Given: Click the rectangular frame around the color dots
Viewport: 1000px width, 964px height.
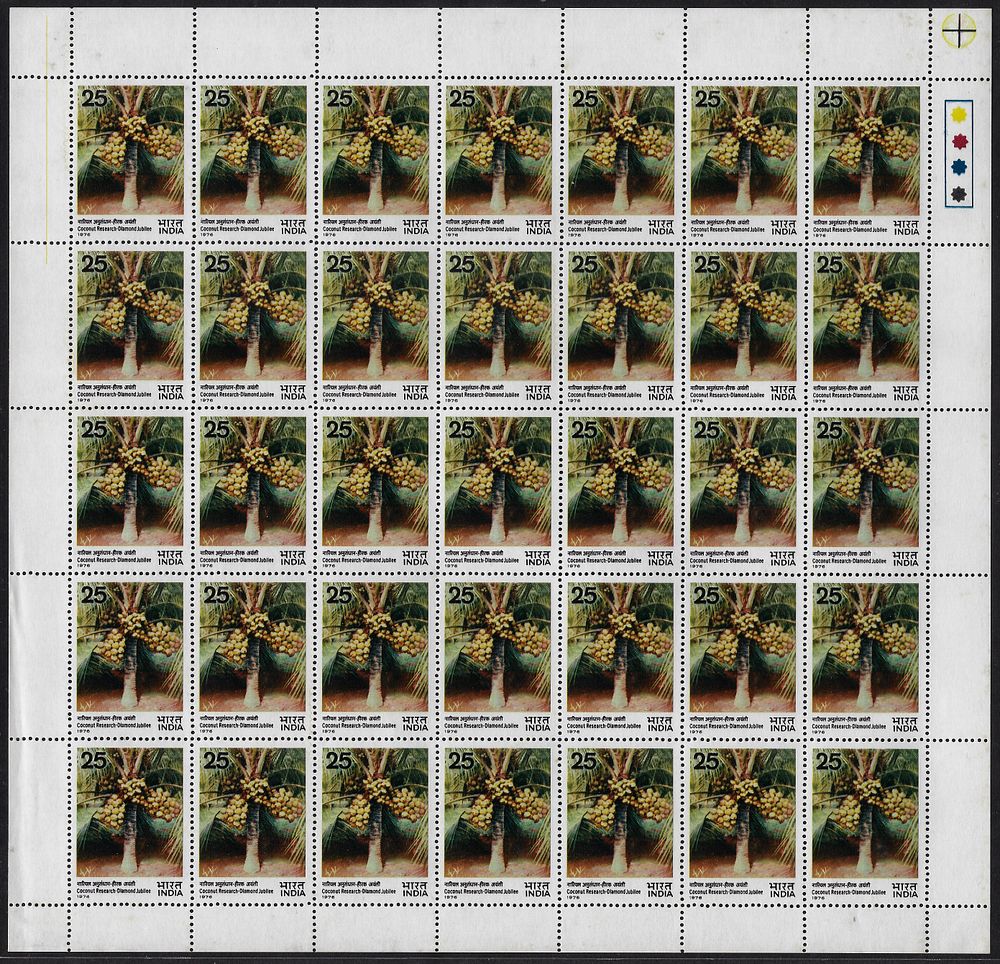Looking at the screenshot, I should pos(958,154).
